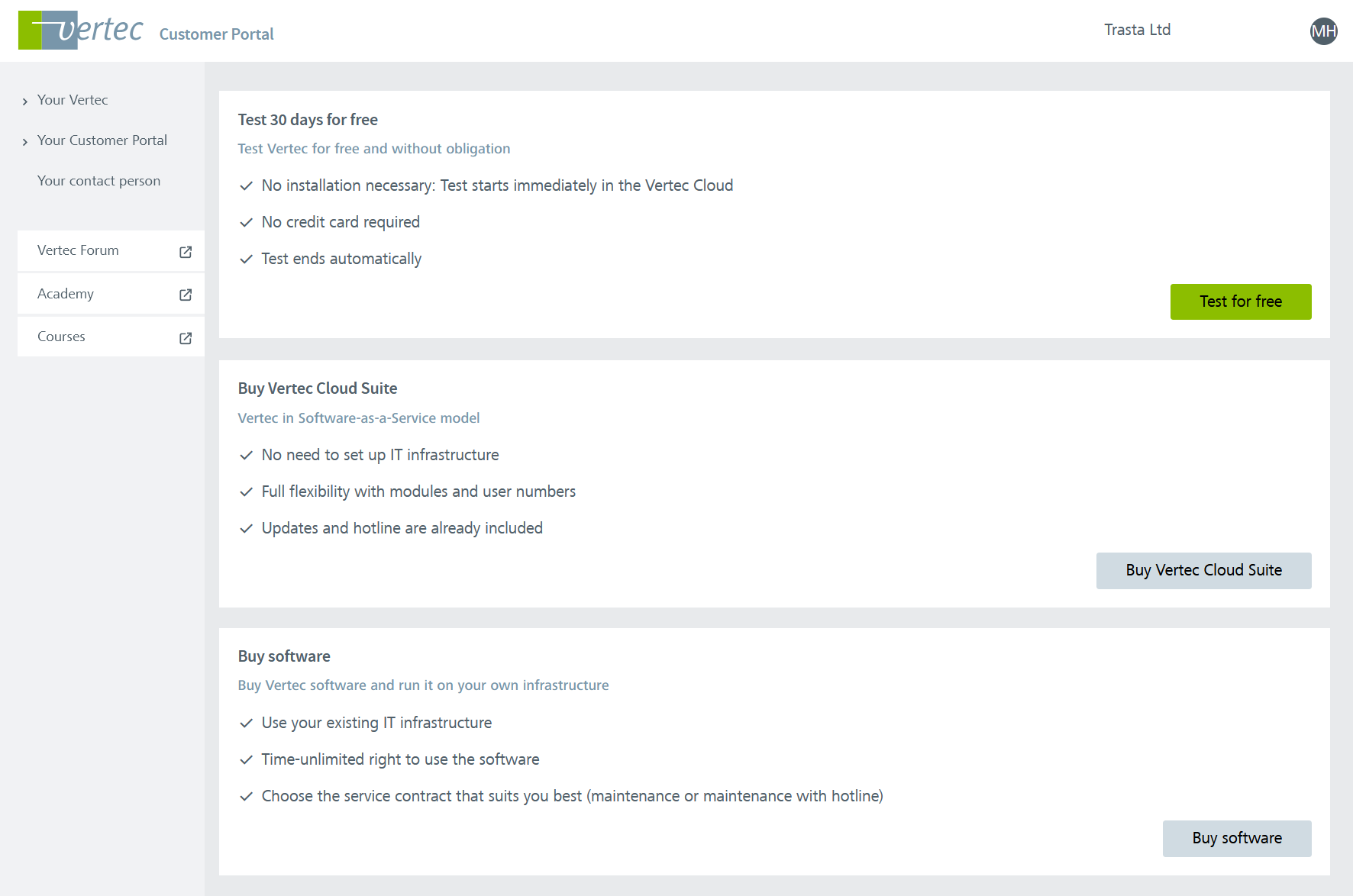This screenshot has height=896, width=1353.
Task: Open the Courses link
Action: click(61, 337)
